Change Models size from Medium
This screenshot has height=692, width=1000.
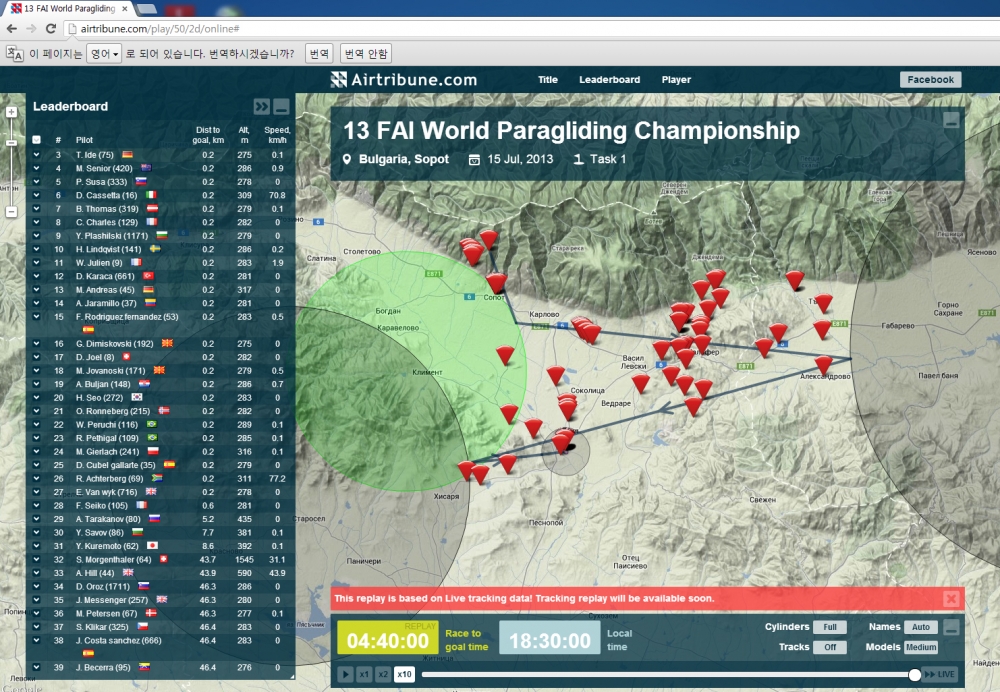coord(921,647)
